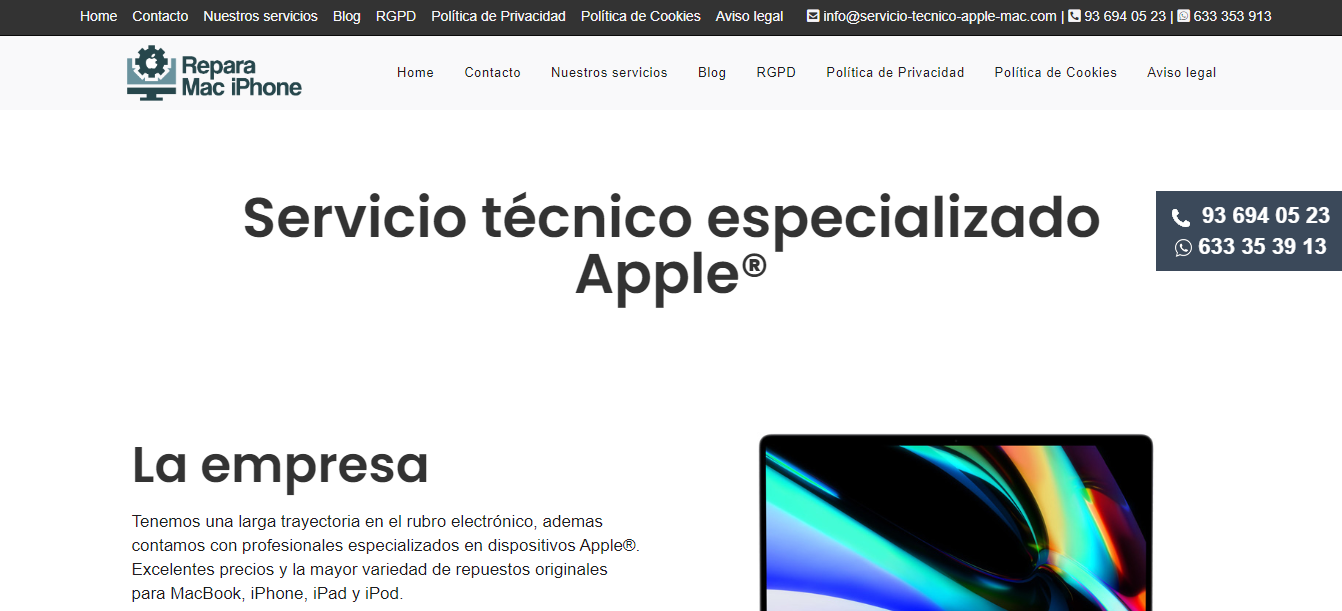Viewport: 1342px width, 611px height.
Task: Open Aviso legal in the top dark bar
Action: 750,16
